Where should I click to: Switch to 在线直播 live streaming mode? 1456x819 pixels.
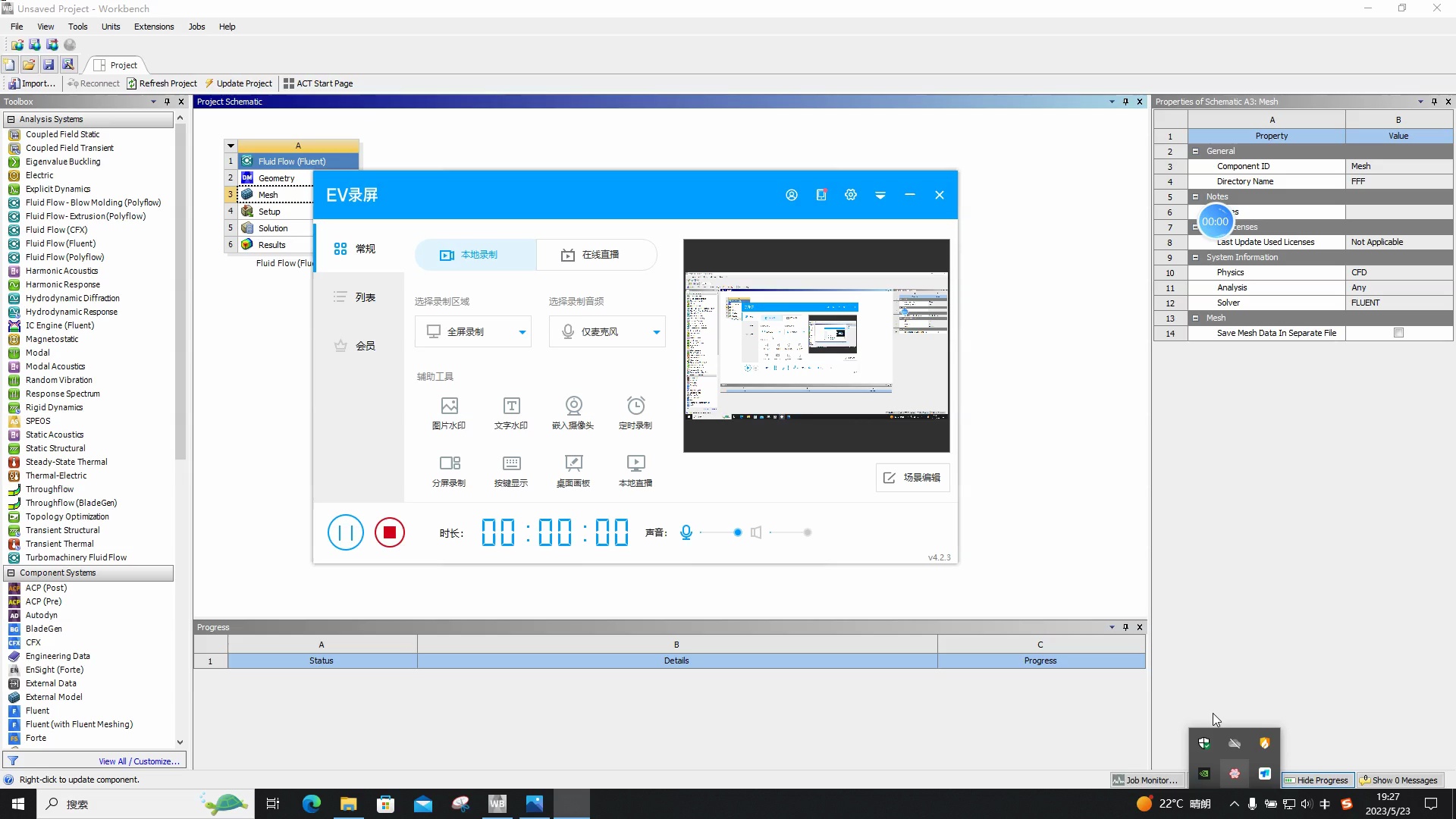point(596,255)
